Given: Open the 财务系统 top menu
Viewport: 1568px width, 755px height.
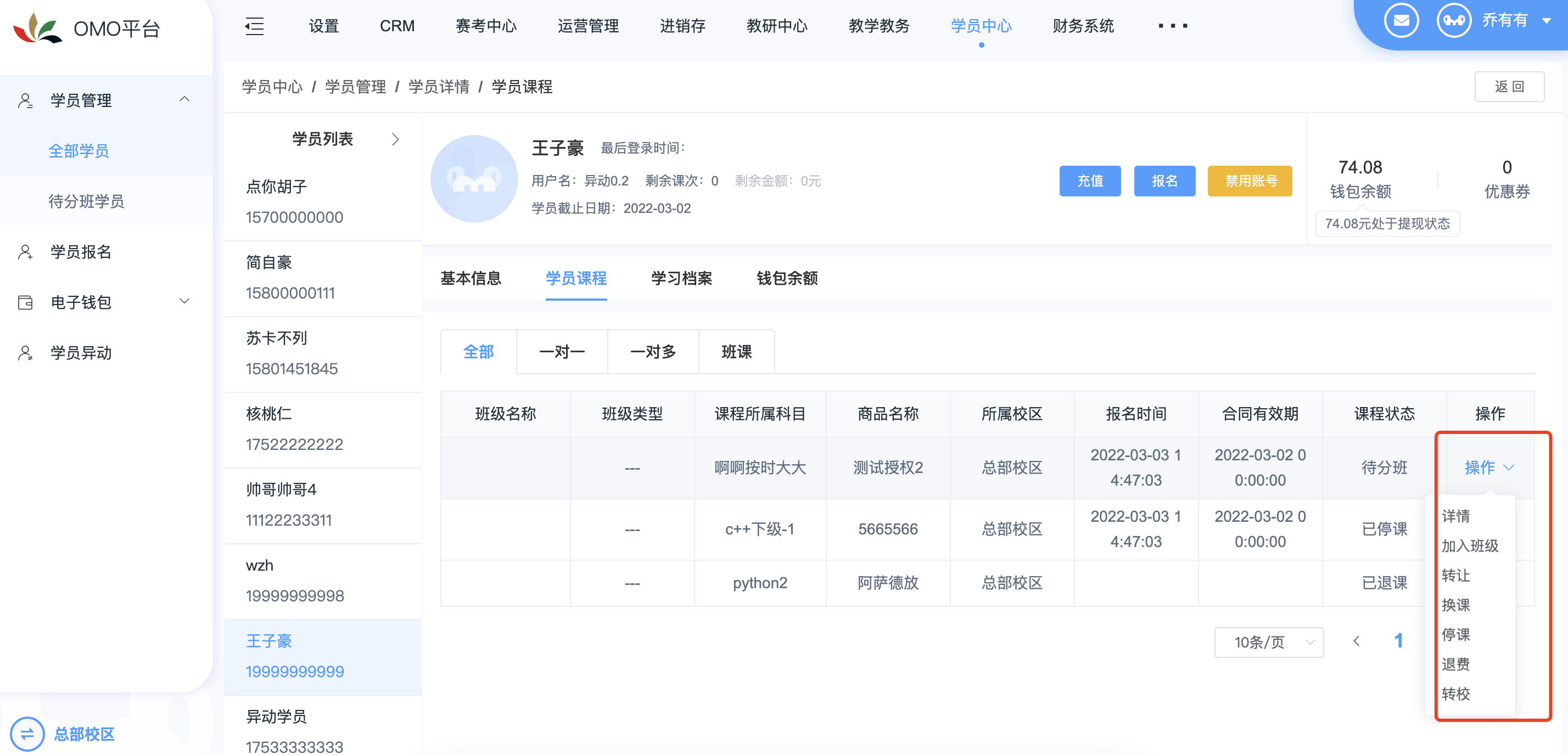Looking at the screenshot, I should coord(1083,26).
